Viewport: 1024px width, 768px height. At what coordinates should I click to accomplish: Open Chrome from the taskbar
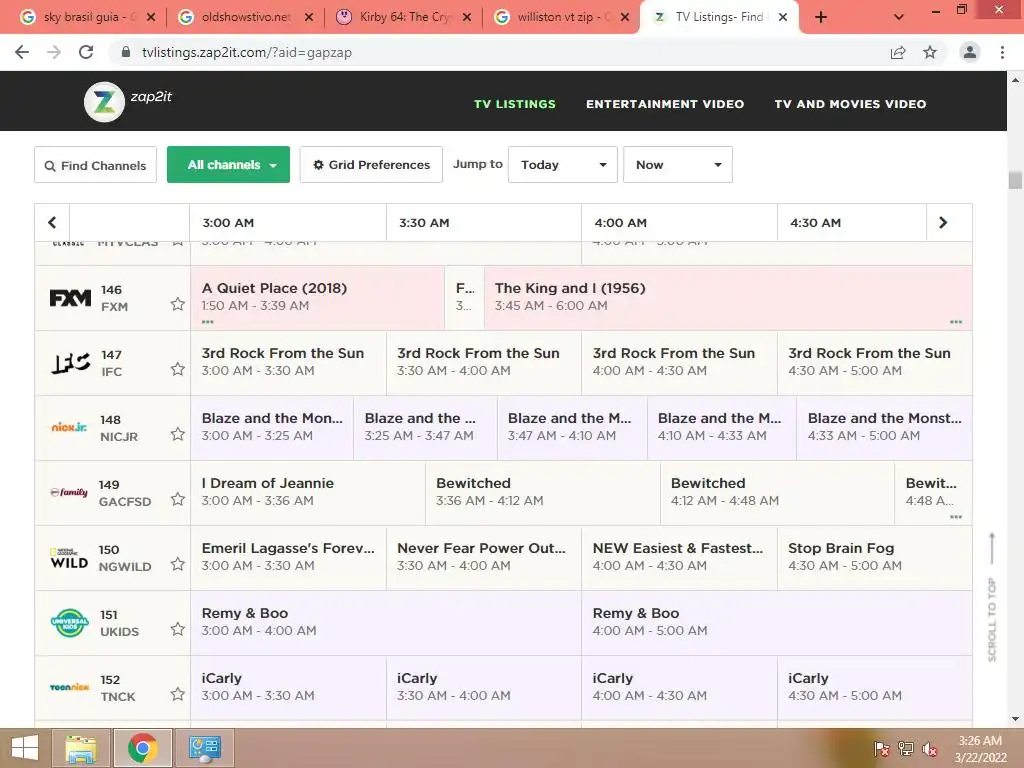pyautogui.click(x=142, y=748)
